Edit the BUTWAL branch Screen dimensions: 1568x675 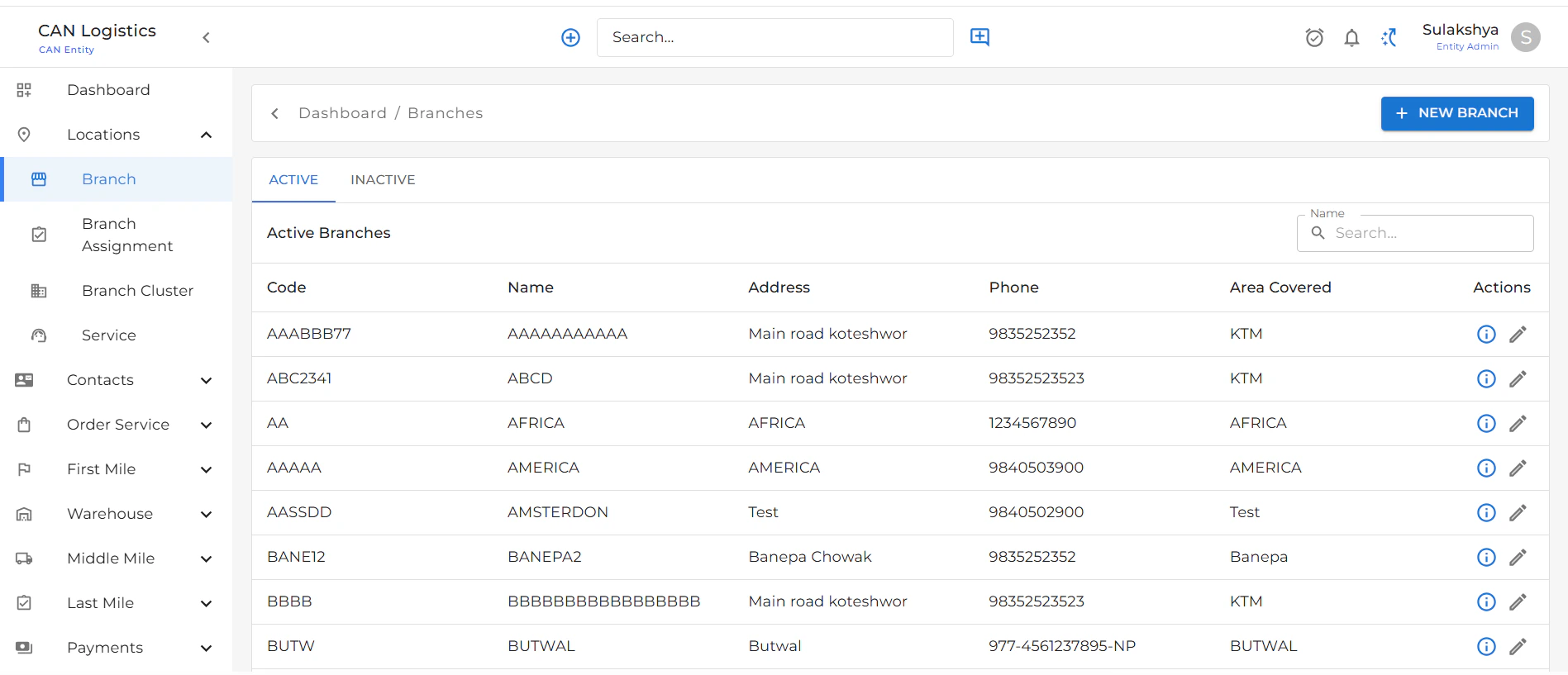coord(1518,646)
